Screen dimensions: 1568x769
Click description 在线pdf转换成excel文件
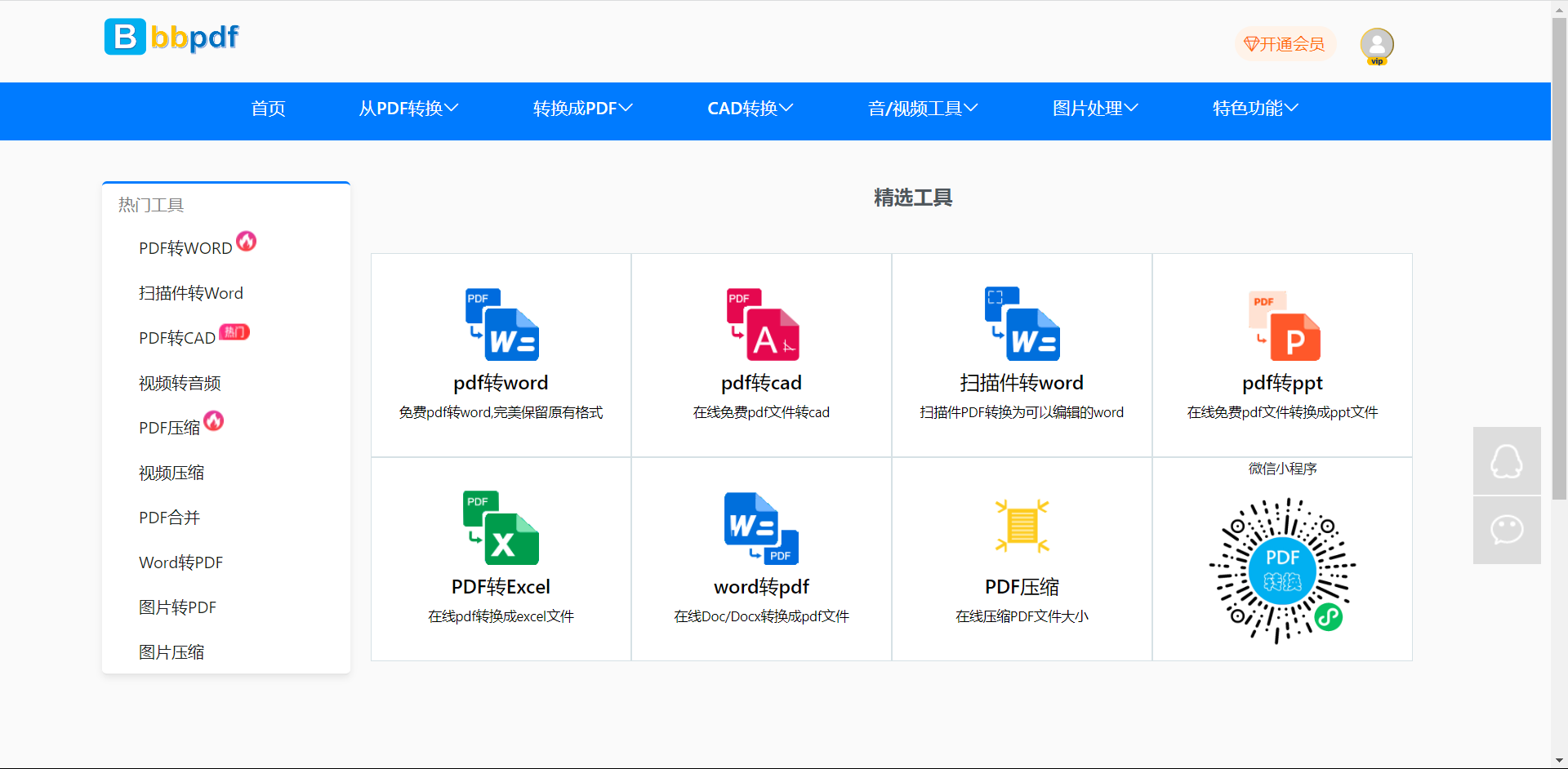pos(501,616)
